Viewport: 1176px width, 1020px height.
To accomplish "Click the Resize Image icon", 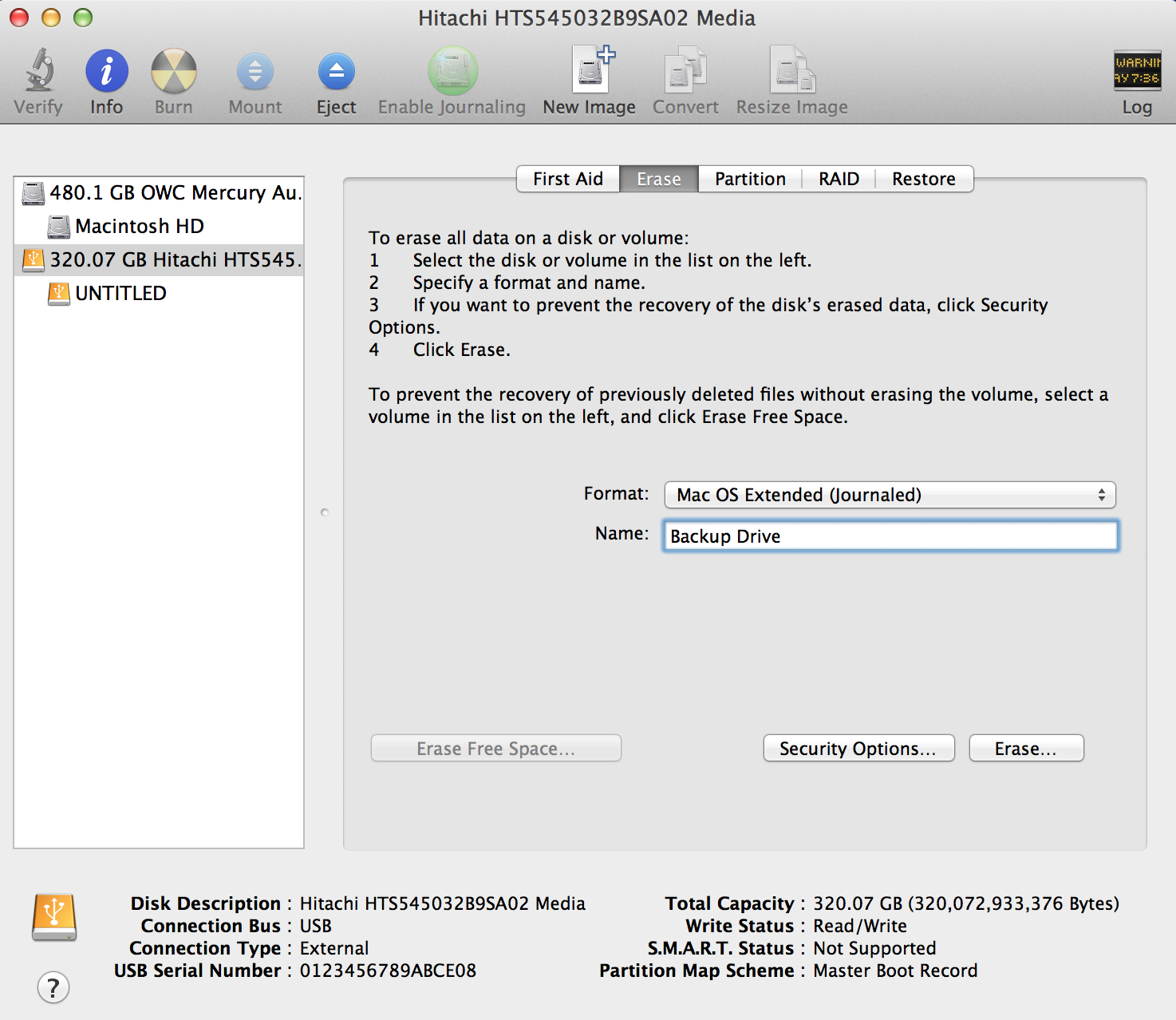I will (792, 69).
